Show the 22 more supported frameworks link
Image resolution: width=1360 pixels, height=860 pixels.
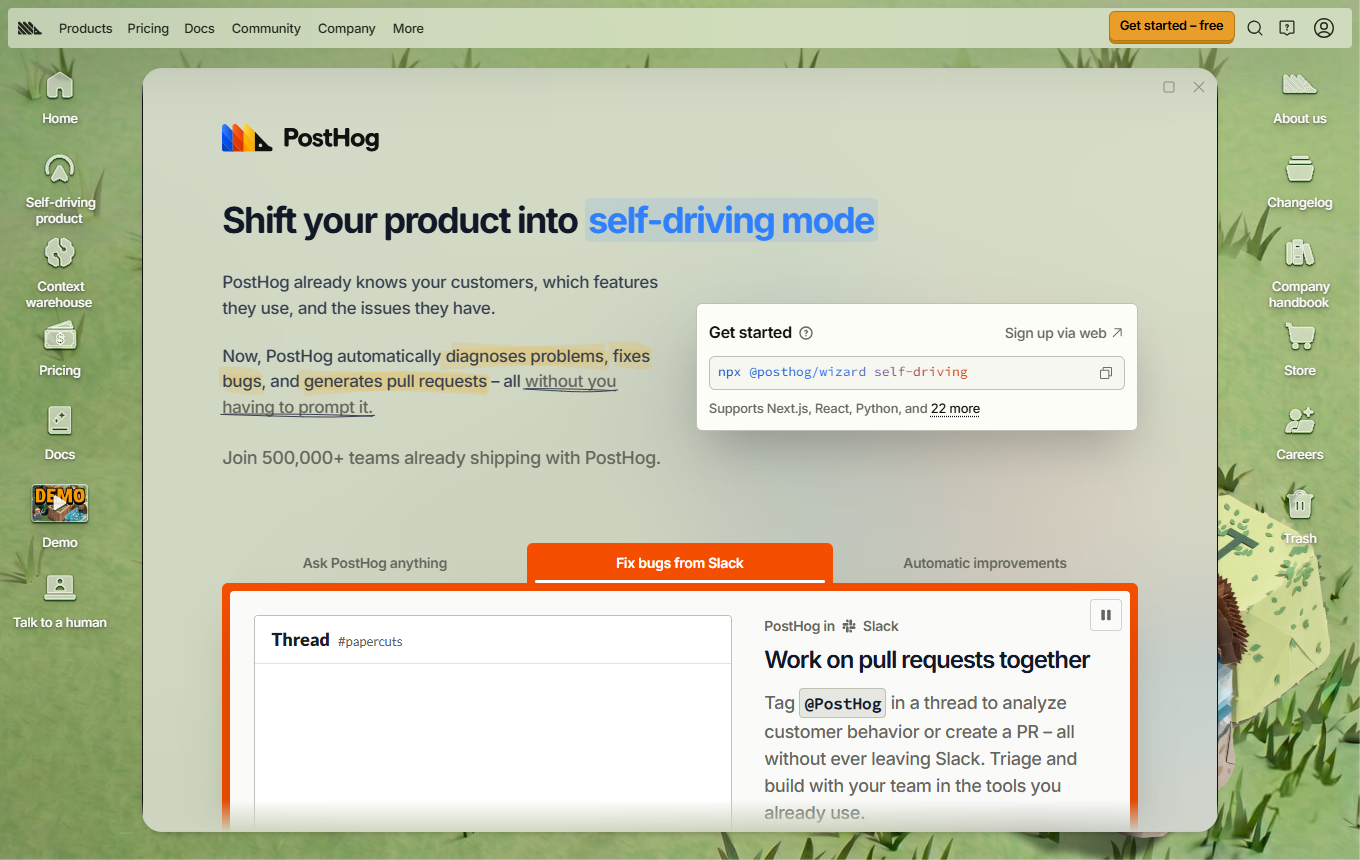(955, 408)
